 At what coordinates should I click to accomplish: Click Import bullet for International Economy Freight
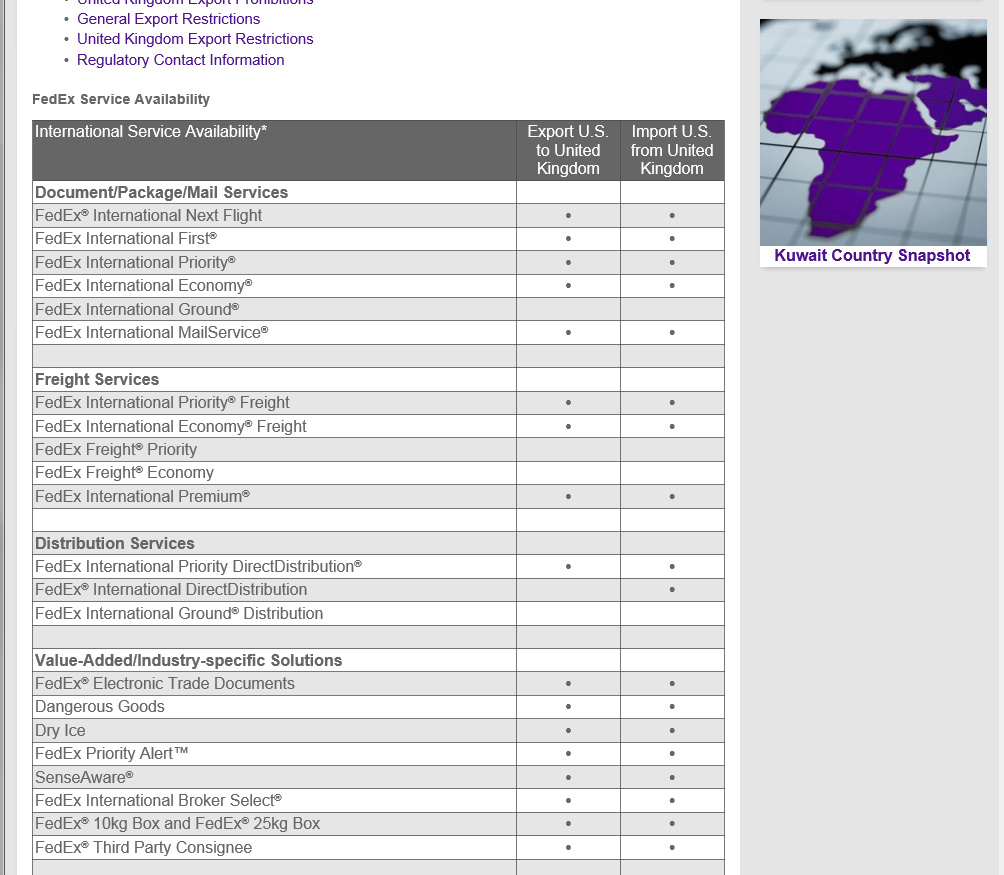tap(672, 426)
